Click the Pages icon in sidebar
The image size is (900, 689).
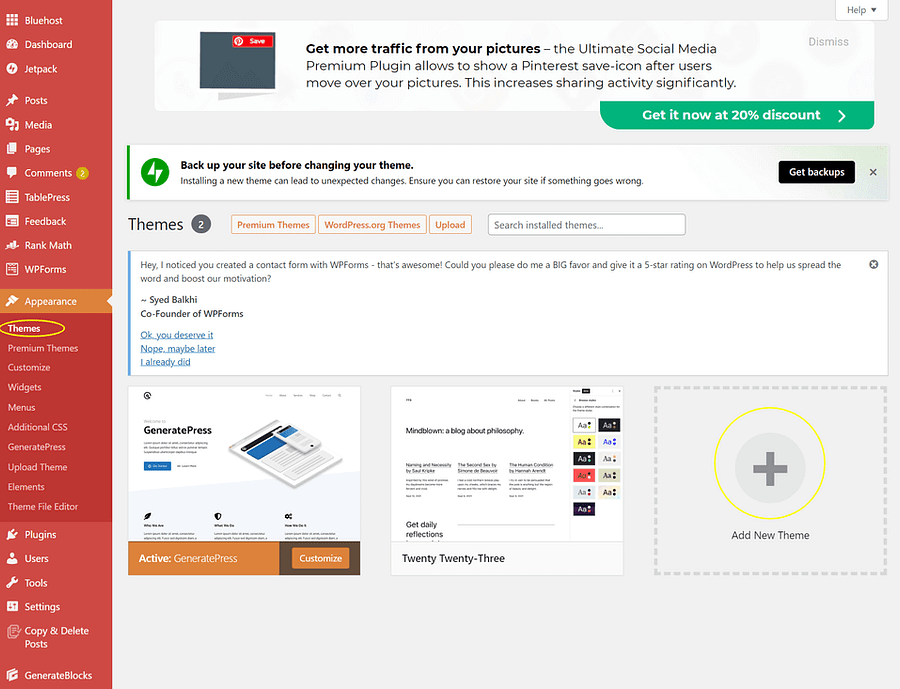tap(12, 149)
